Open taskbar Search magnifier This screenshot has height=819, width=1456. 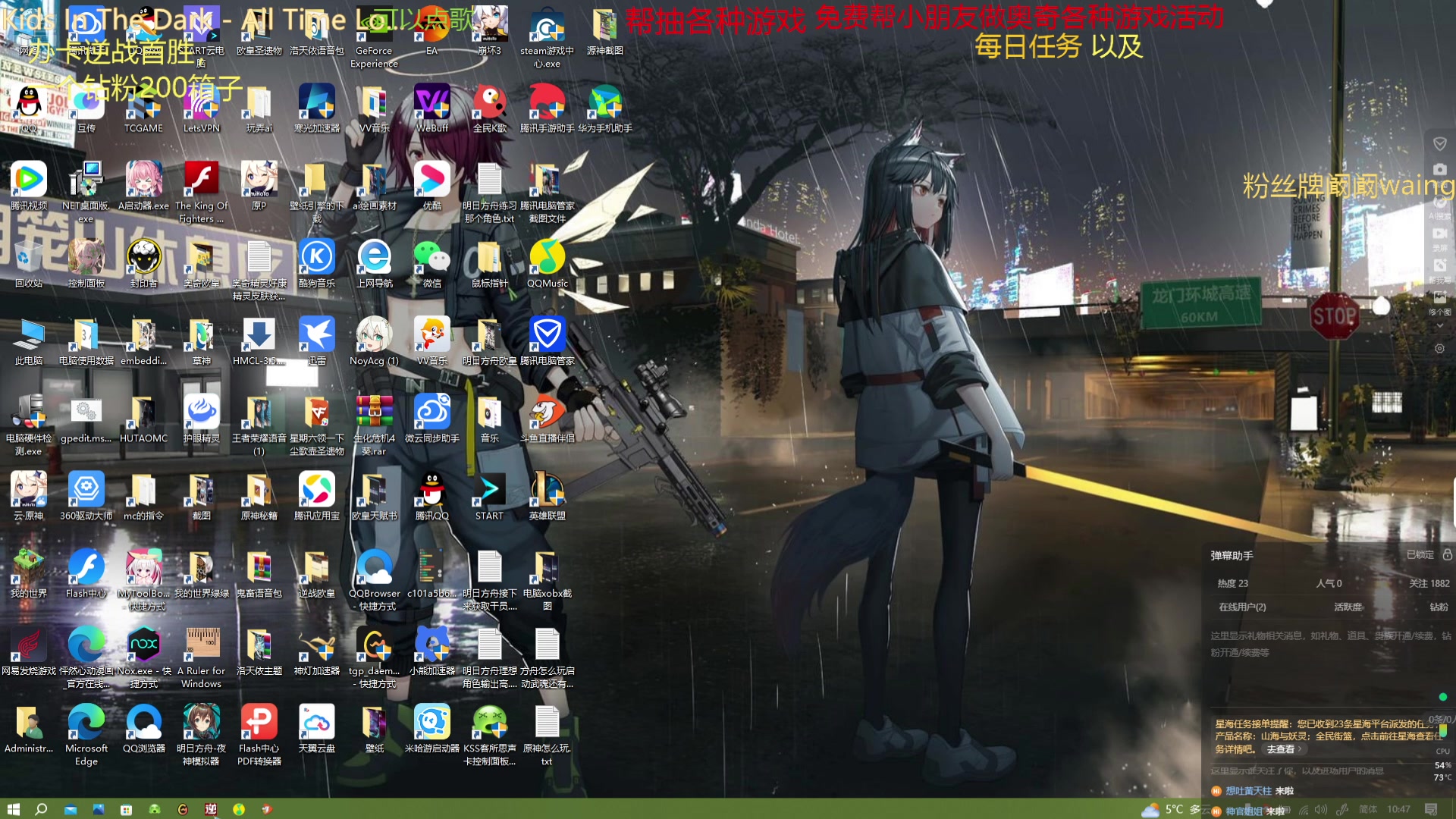point(41,809)
